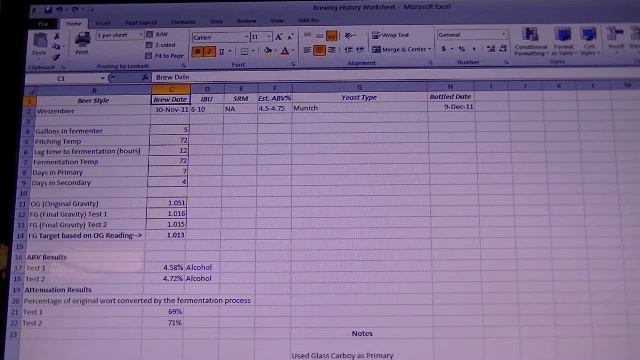Image resolution: width=640 pixels, height=360 pixels.
Task: Click the Align Text Right icon
Action: pyautogui.click(x=331, y=50)
